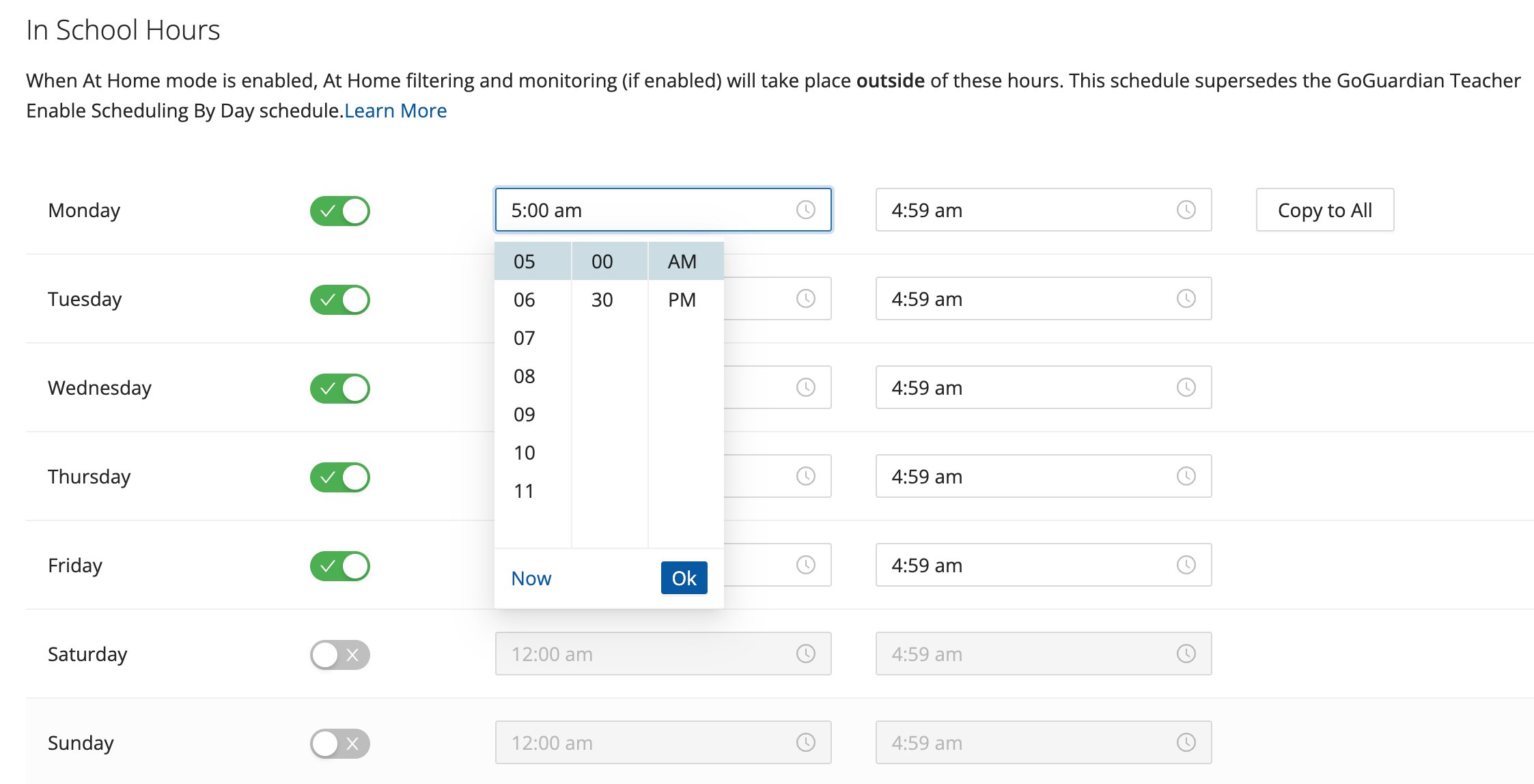Click clock icon in Wednesday end time field
Screen dimensions: 1534x784
point(1186,387)
